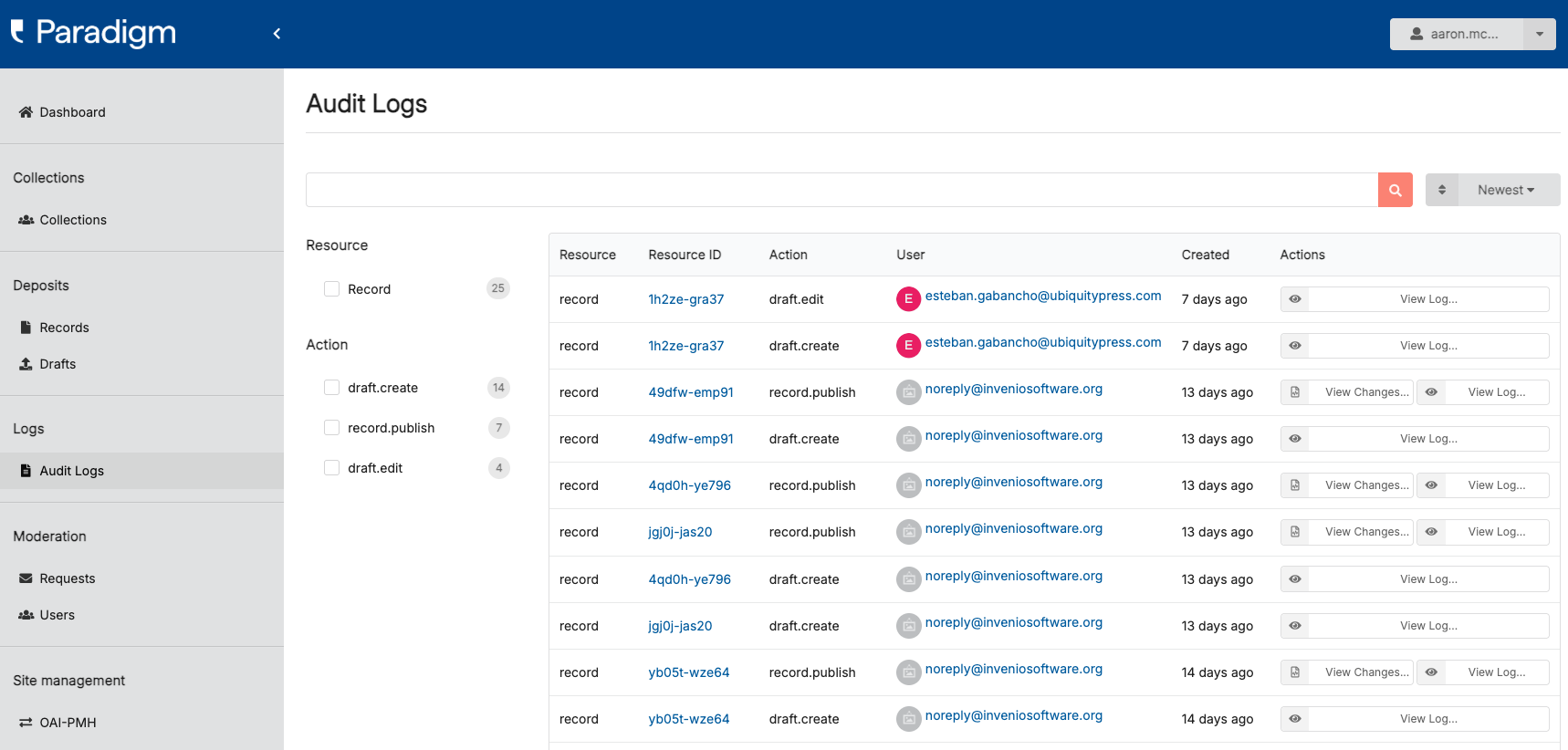The height and width of the screenshot is (750, 1568).
Task: Open Users under Moderation
Action: click(141, 615)
